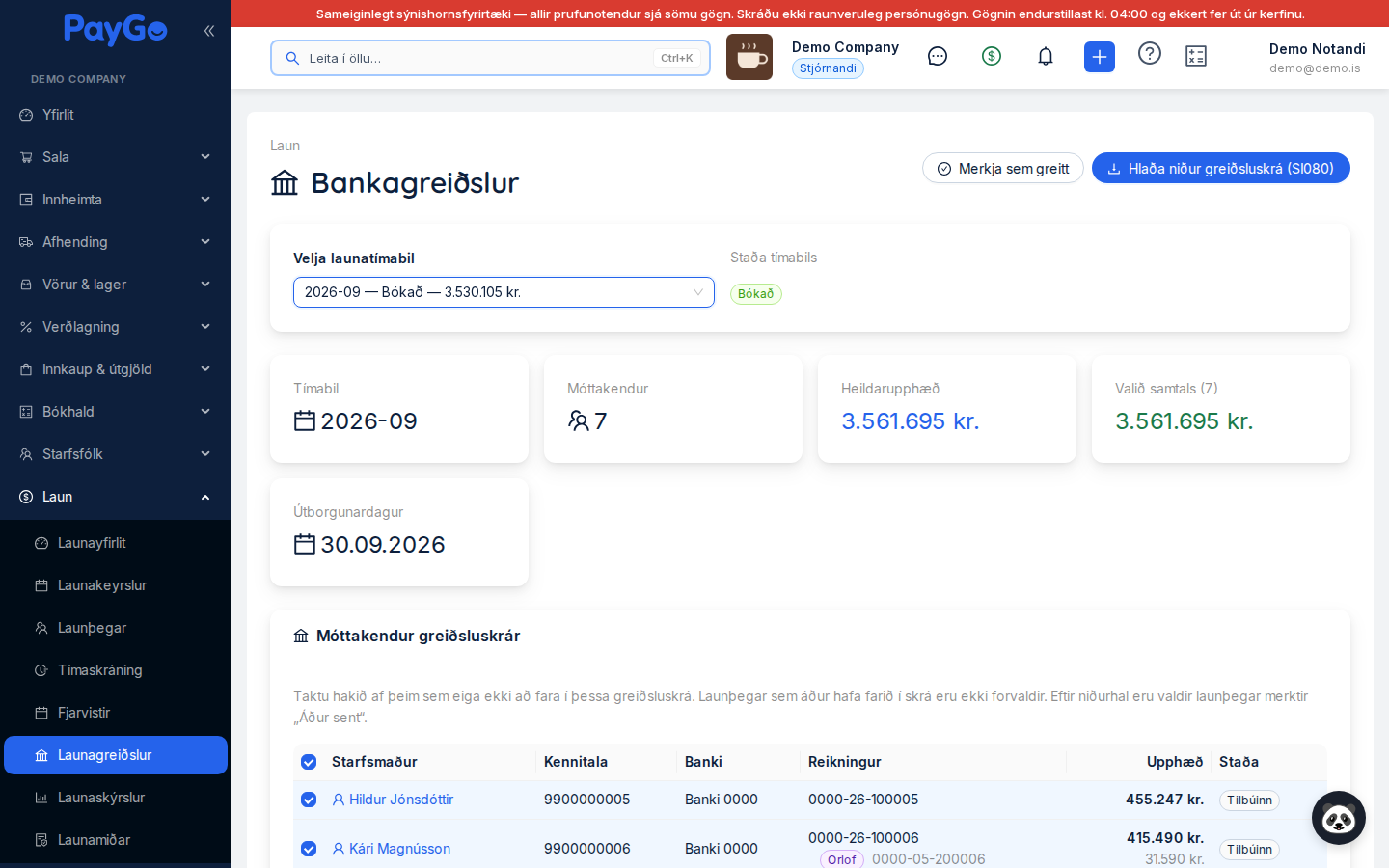
Task: Open Launayfirlit in sidebar
Action: coord(116,543)
